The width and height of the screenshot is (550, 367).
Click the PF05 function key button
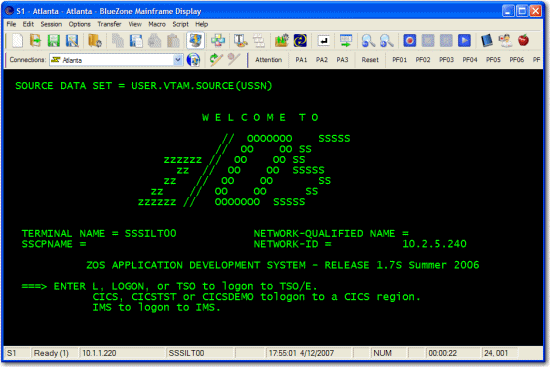click(x=493, y=60)
